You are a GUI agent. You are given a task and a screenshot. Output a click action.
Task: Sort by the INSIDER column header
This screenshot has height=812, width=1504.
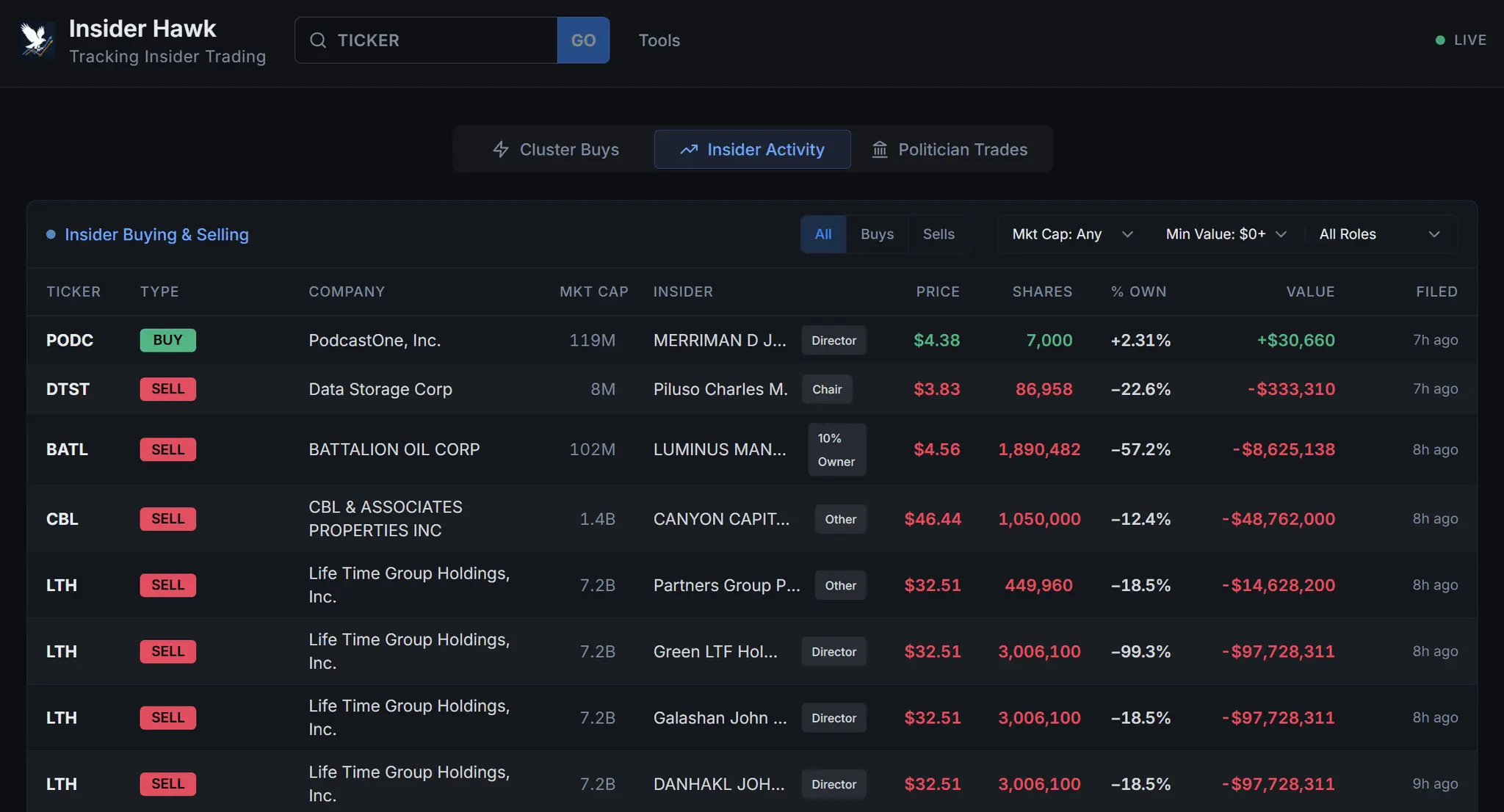click(x=683, y=291)
